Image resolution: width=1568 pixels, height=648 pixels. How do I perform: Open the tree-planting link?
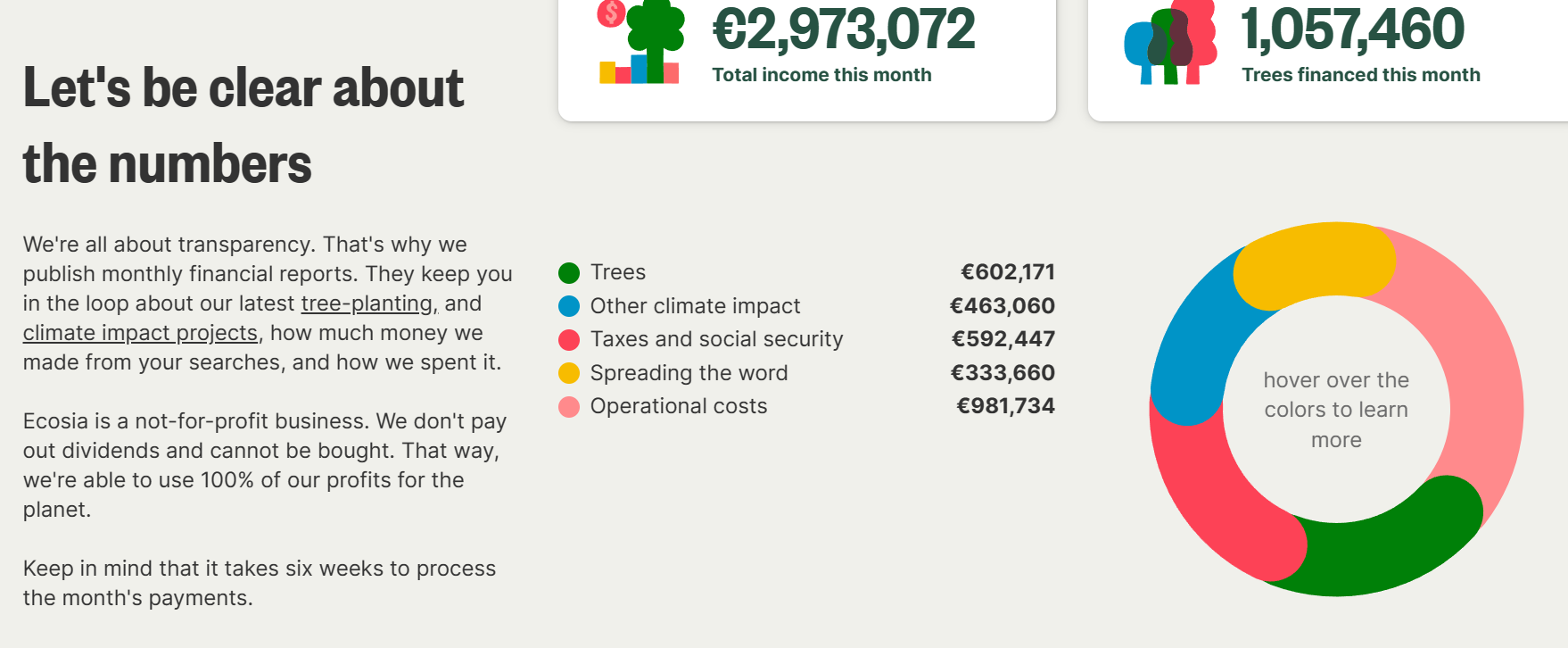pos(367,303)
